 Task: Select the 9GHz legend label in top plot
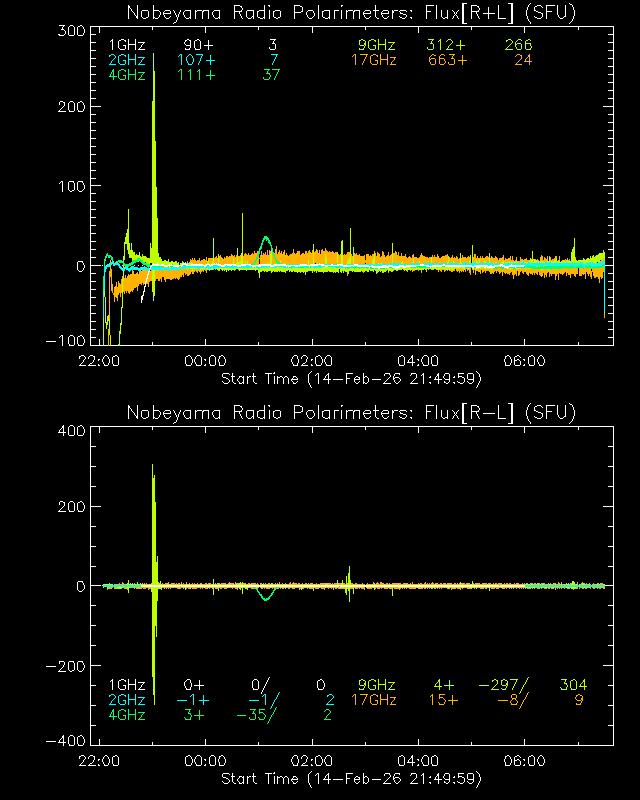(377, 46)
